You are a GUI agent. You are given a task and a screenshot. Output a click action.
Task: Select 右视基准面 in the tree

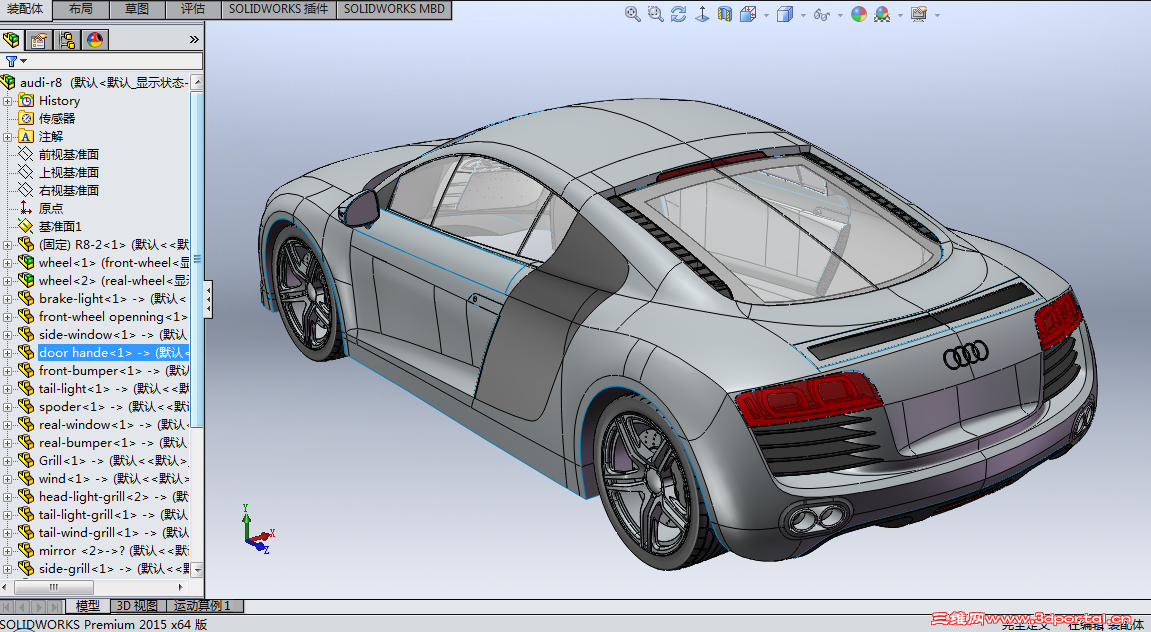[x=68, y=190]
